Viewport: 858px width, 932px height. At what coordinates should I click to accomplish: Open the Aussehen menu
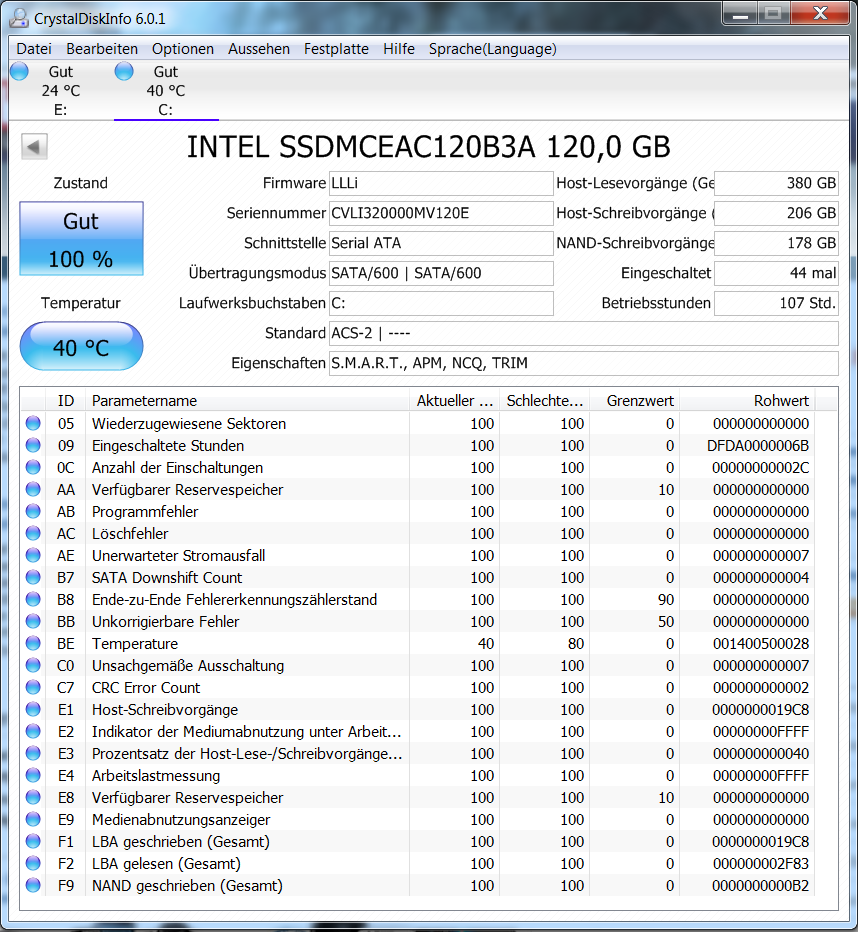(259, 49)
